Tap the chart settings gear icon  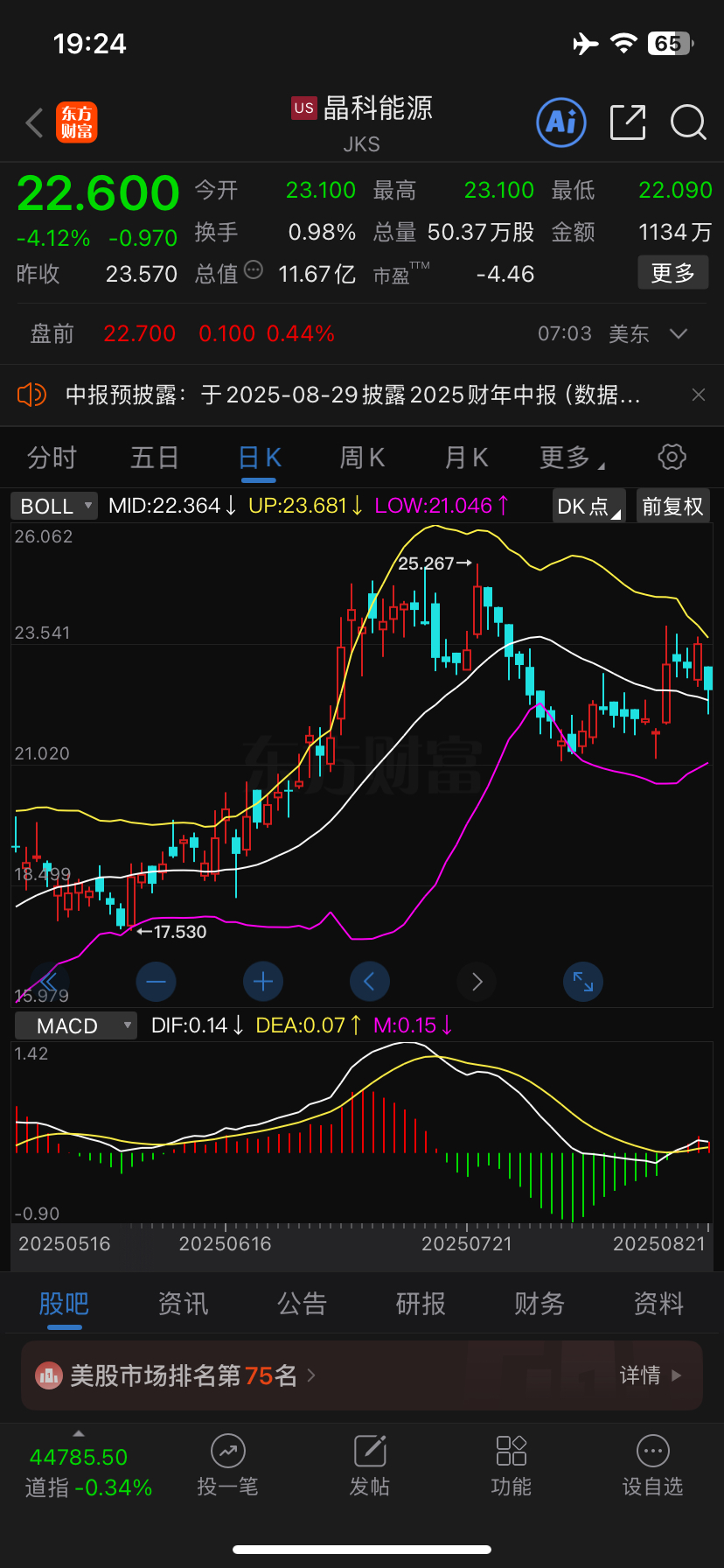pyautogui.click(x=672, y=457)
